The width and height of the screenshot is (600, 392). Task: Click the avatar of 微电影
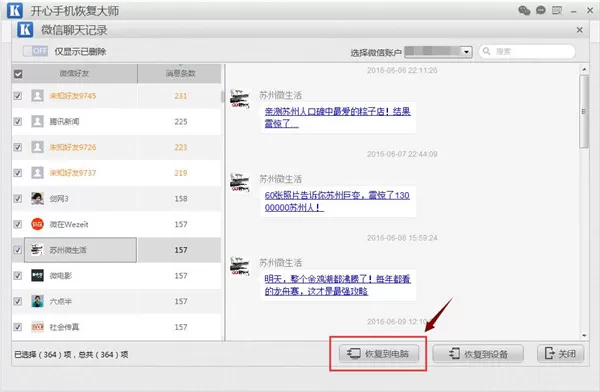tap(37, 275)
